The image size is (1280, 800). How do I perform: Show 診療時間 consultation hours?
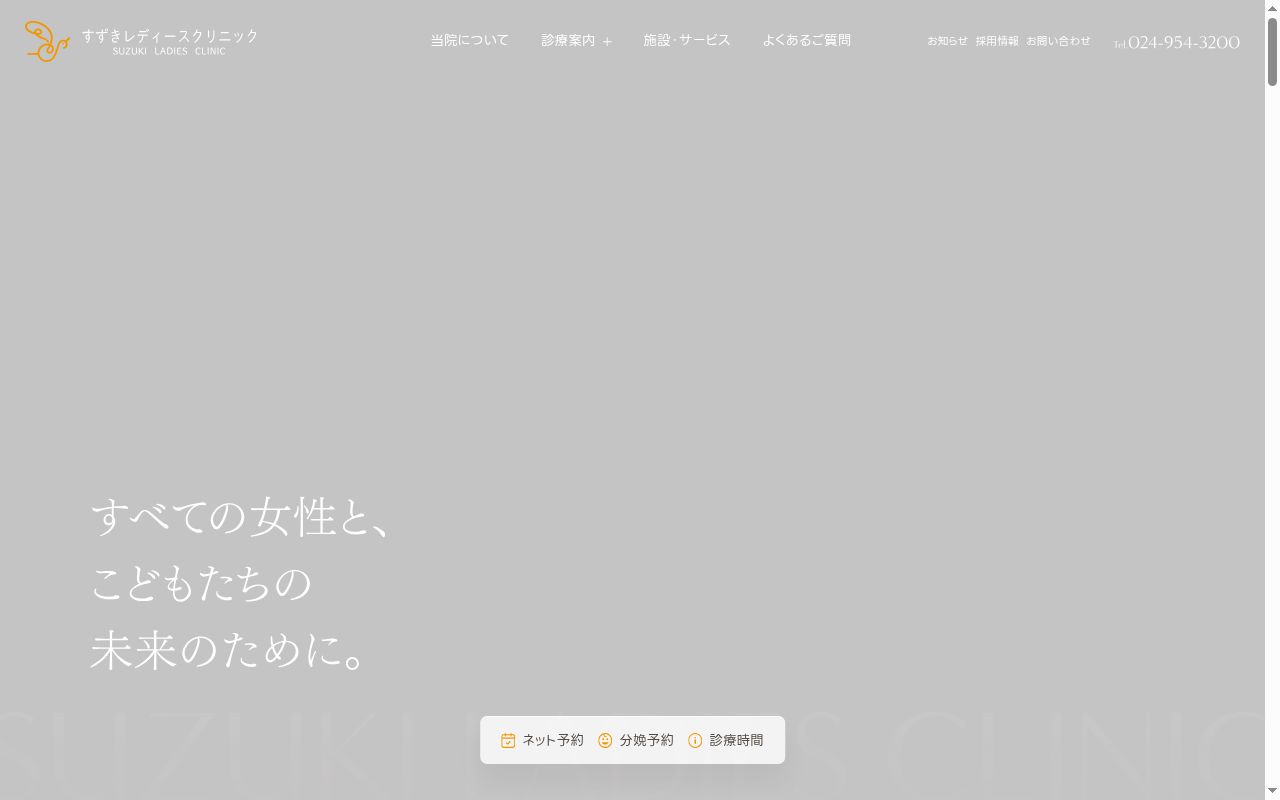pos(726,740)
